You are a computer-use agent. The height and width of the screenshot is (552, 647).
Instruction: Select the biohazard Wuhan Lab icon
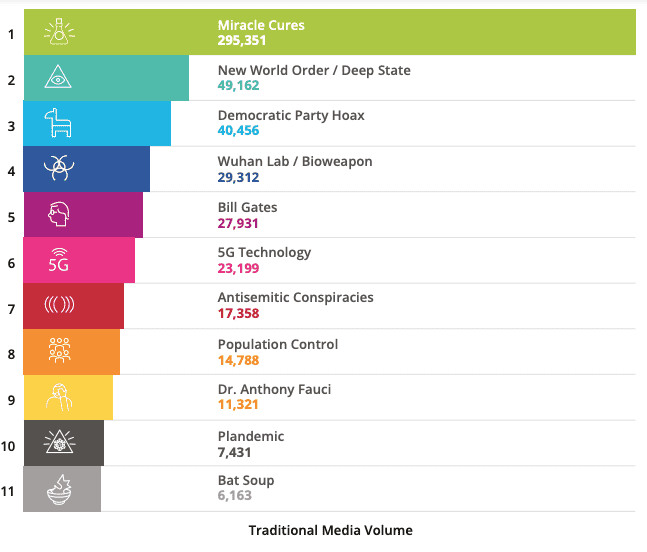tap(59, 167)
